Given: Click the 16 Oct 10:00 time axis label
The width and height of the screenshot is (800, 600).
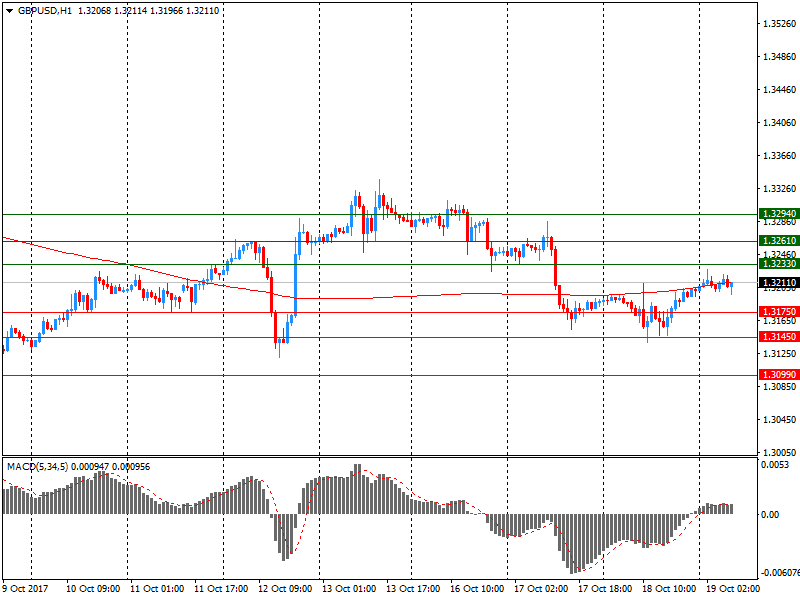Looking at the screenshot, I should pos(477,589).
